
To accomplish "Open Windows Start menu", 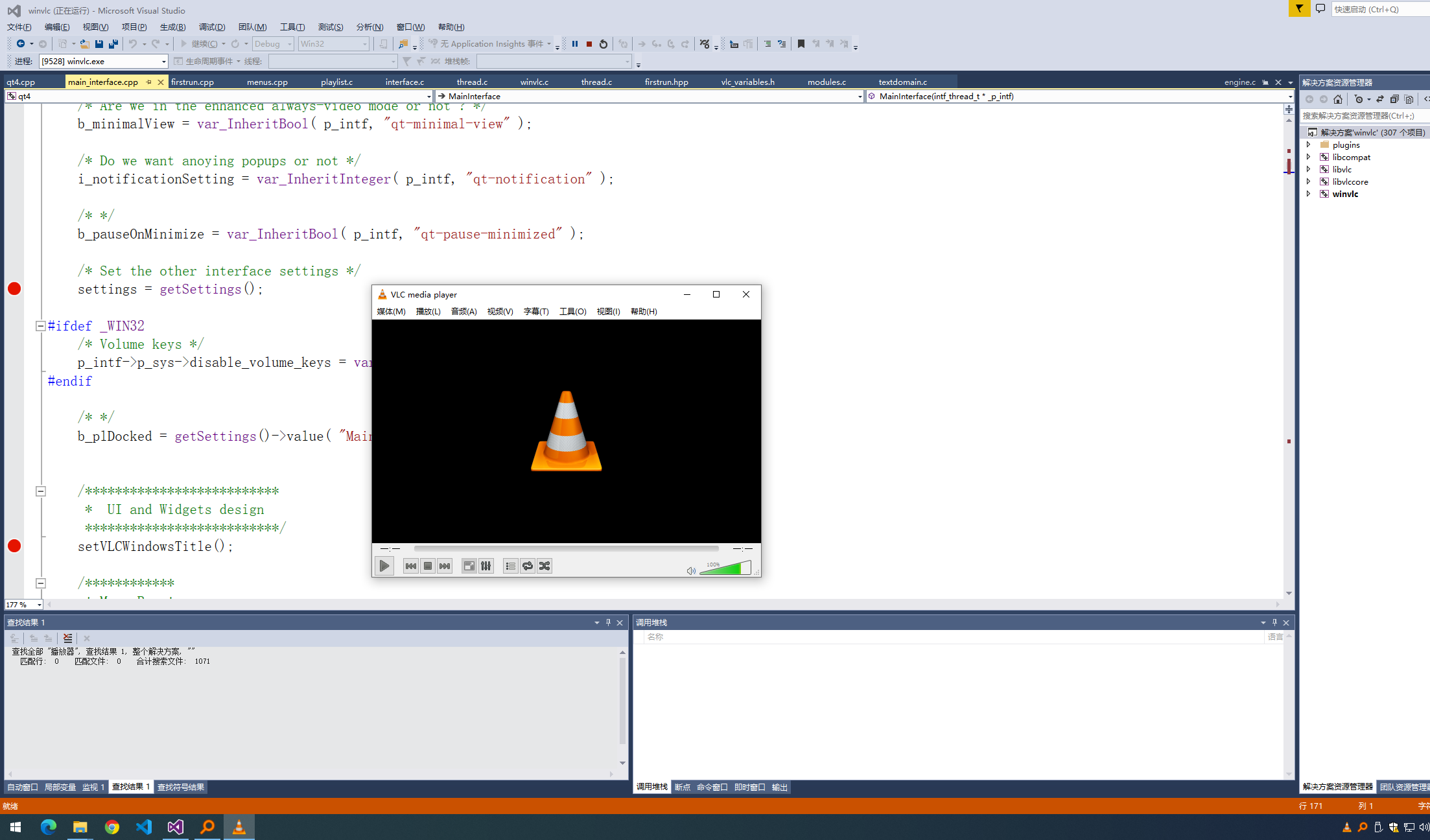I will (16, 827).
